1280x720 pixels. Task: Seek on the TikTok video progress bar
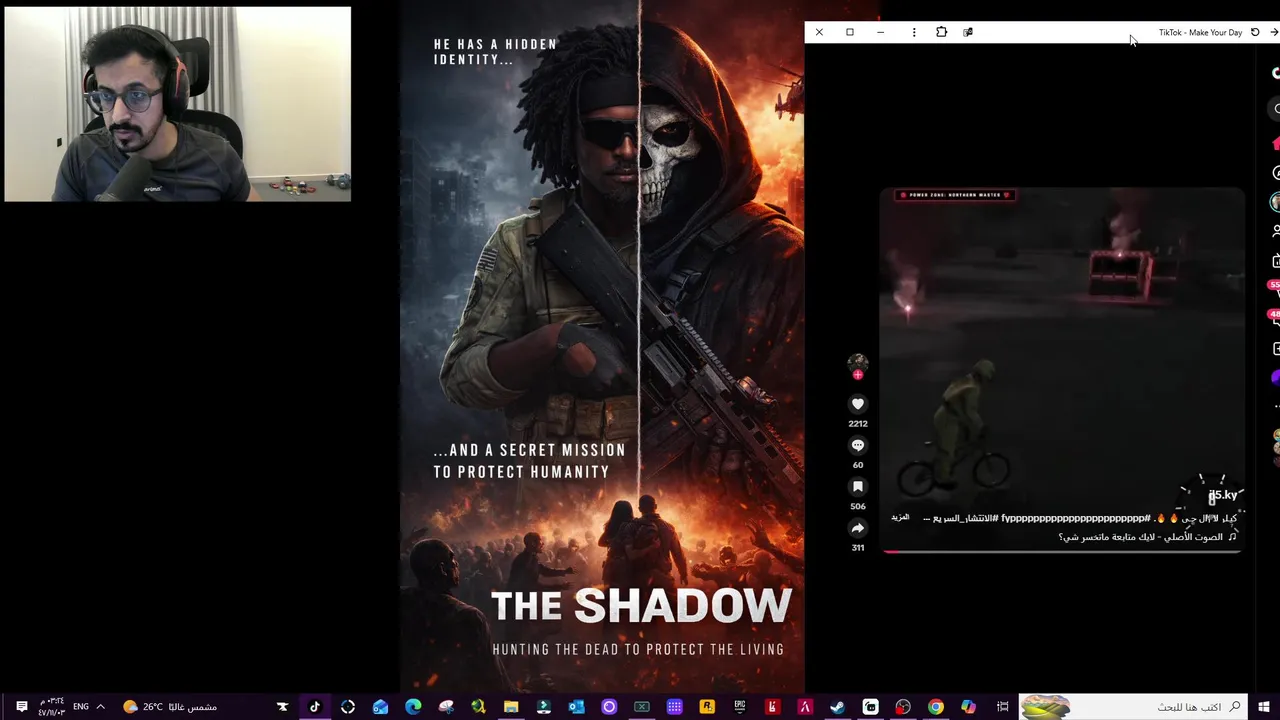pyautogui.click(x=1061, y=551)
